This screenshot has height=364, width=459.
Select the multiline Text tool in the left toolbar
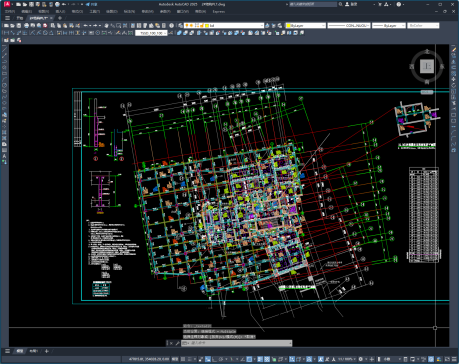coord(4,156)
